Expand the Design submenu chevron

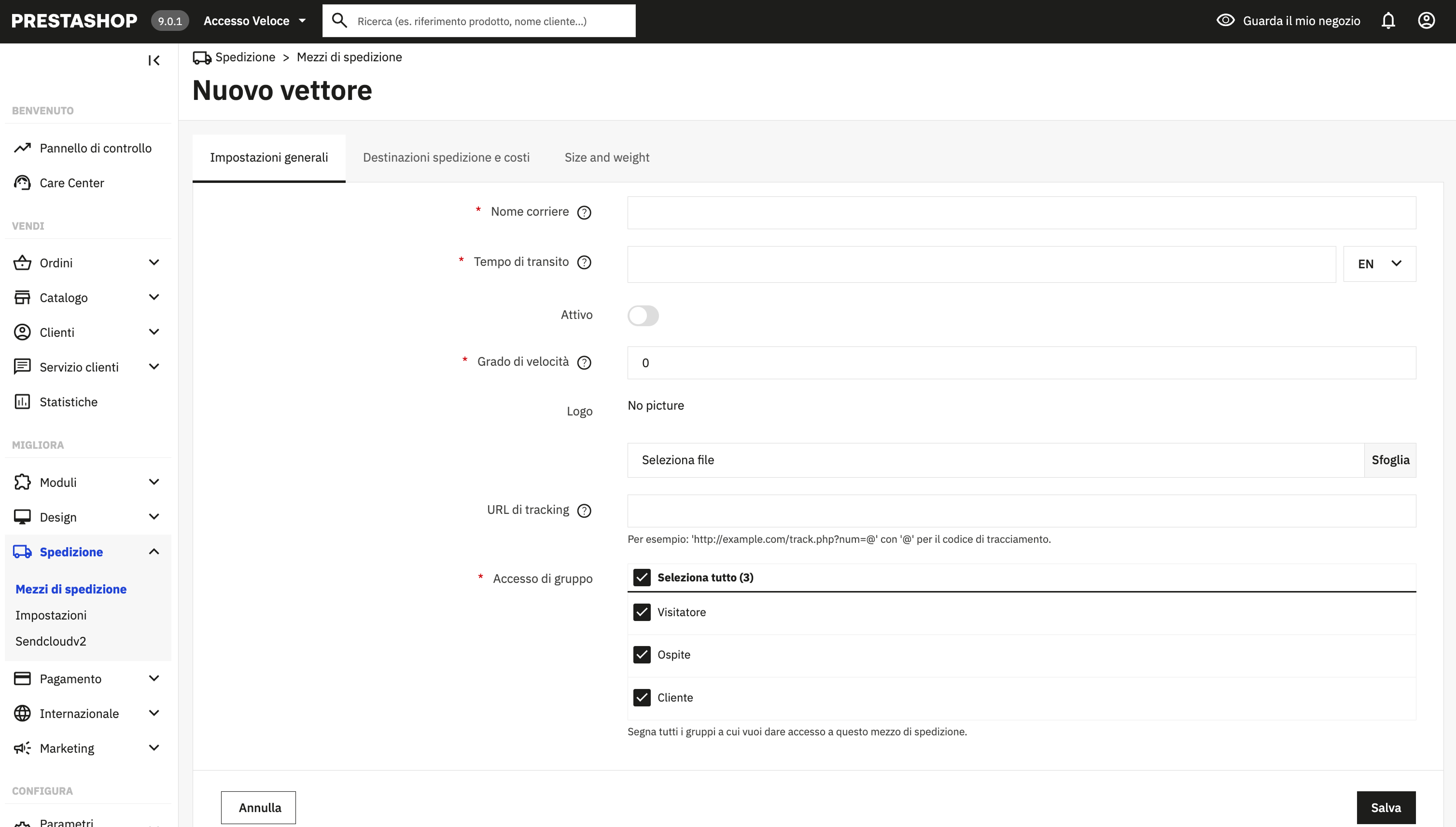tap(154, 516)
